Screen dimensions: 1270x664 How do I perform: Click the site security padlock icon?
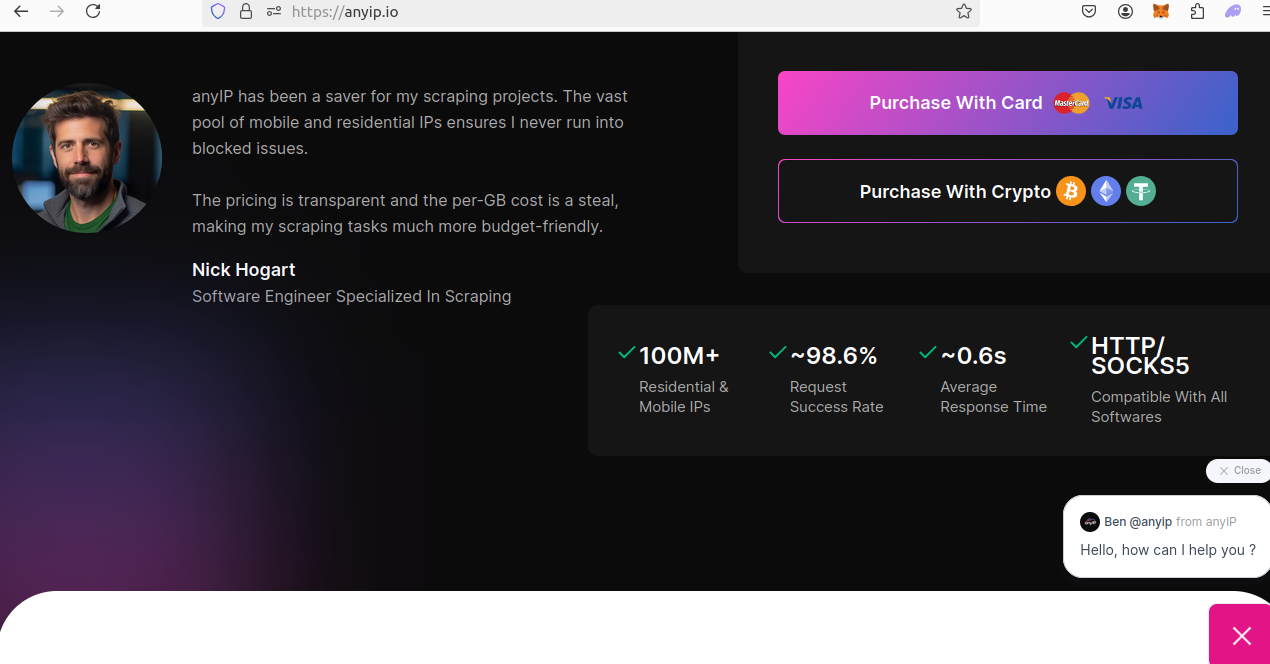[x=246, y=12]
